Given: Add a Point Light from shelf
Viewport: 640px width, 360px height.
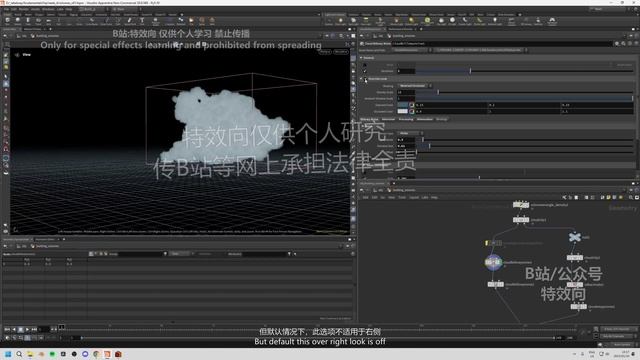Looking at the screenshot, I should coord(341,21).
